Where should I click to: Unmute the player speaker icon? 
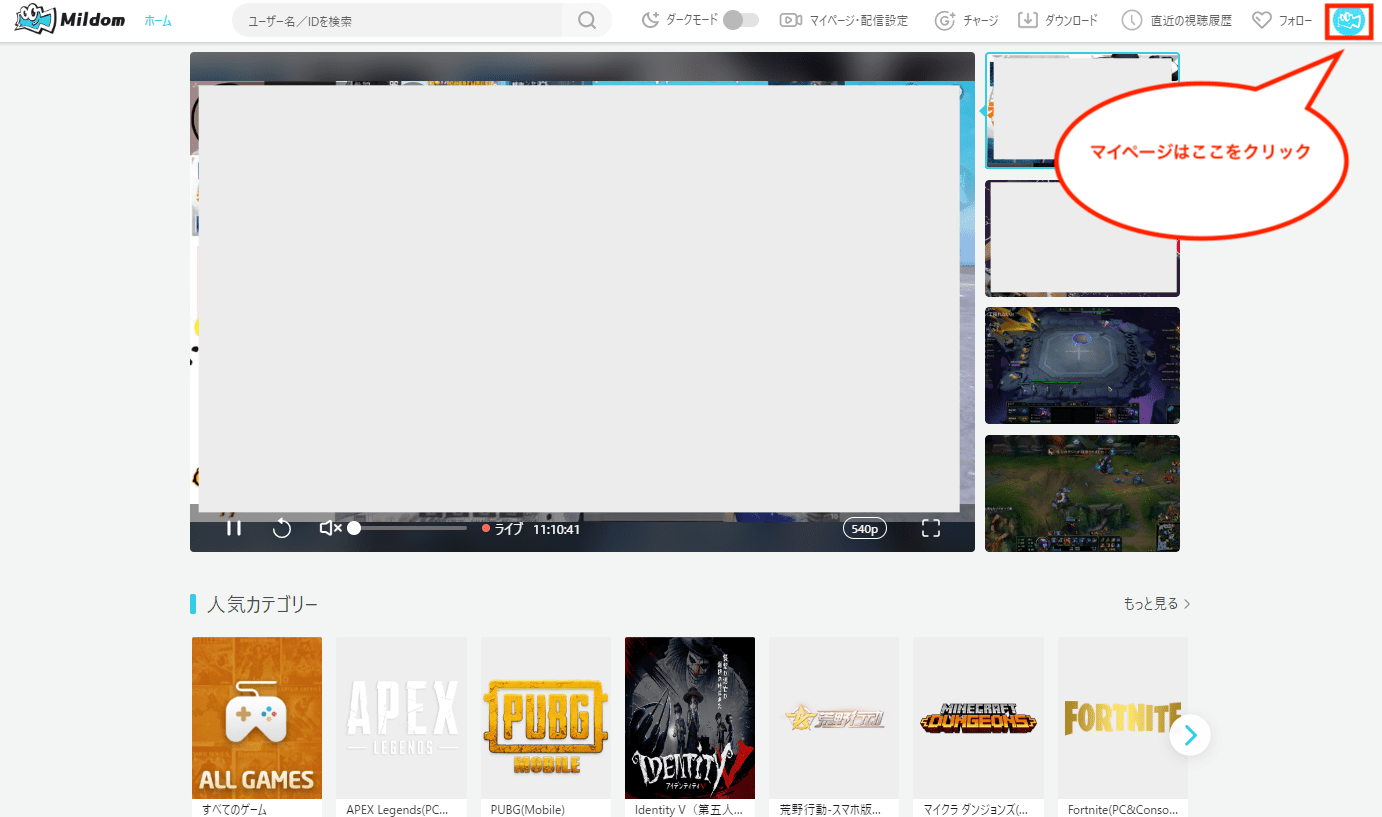click(x=330, y=528)
